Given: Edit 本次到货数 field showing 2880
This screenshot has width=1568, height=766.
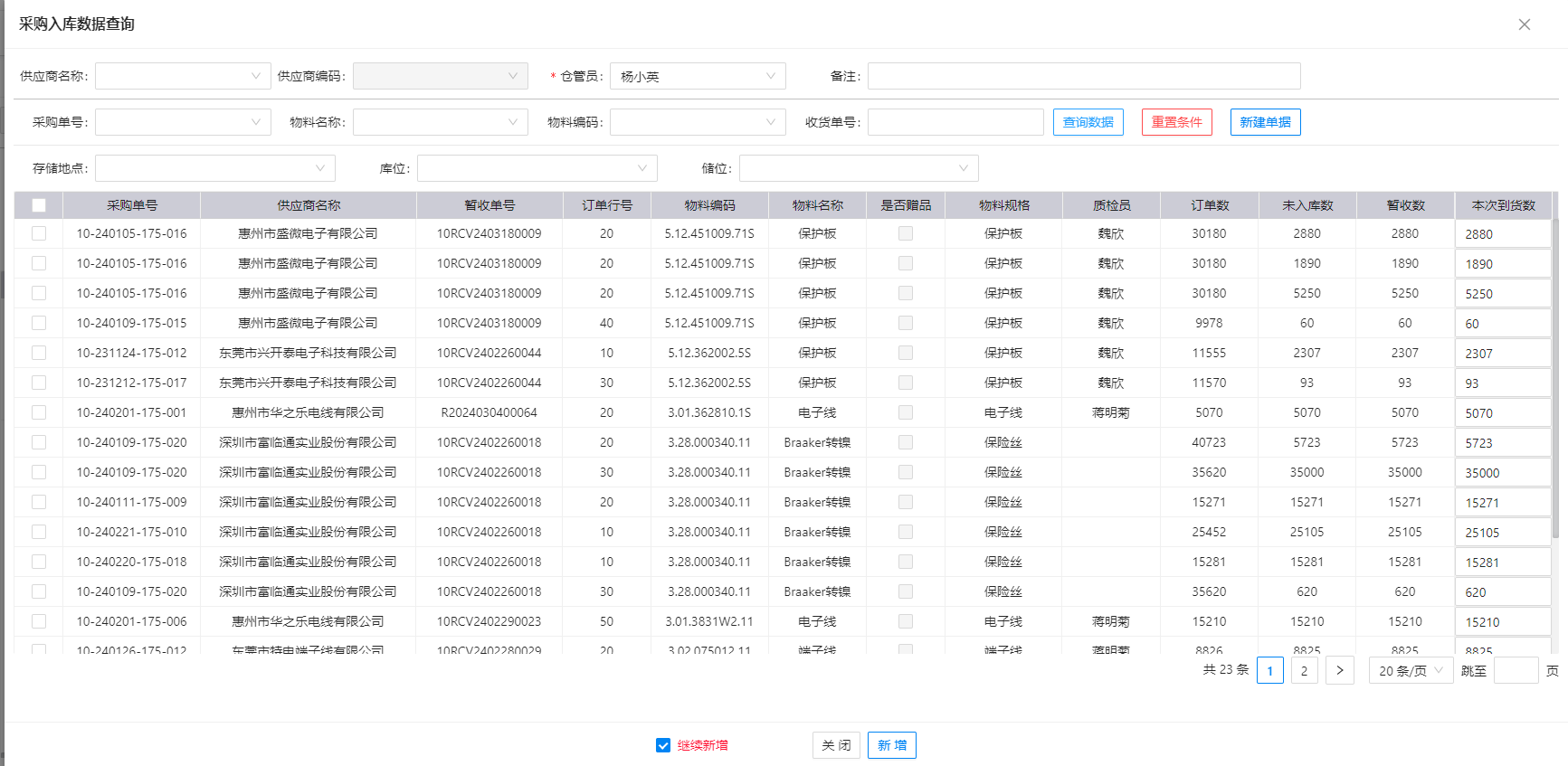Looking at the screenshot, I should click(1504, 234).
